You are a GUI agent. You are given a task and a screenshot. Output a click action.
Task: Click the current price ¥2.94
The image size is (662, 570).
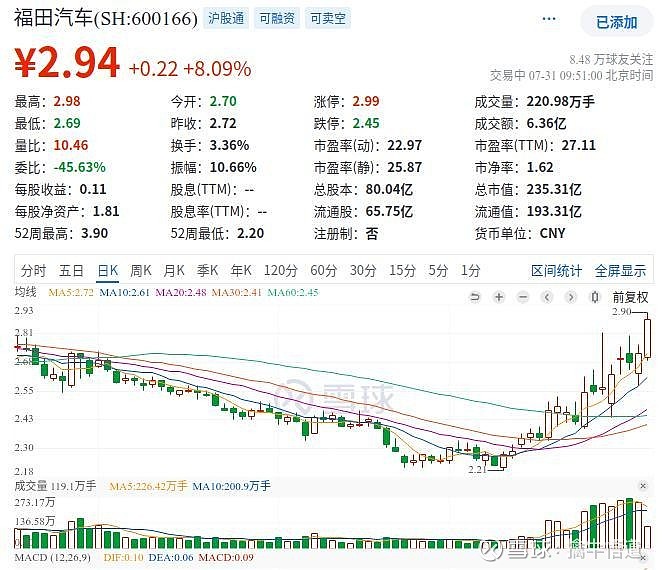(x=67, y=63)
